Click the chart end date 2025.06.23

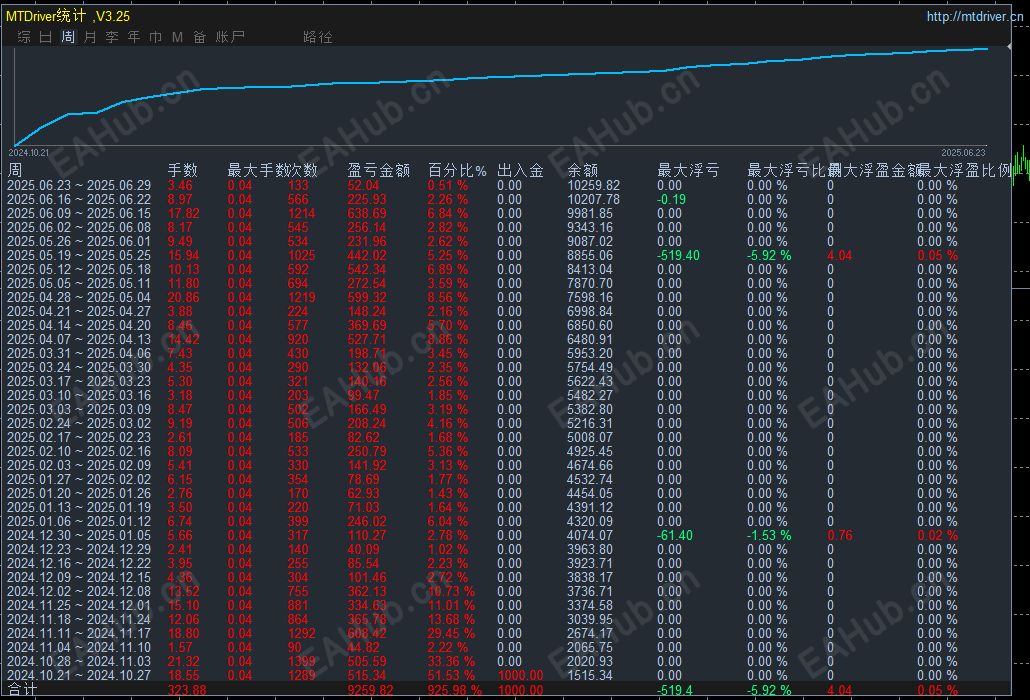pyautogui.click(x=963, y=152)
